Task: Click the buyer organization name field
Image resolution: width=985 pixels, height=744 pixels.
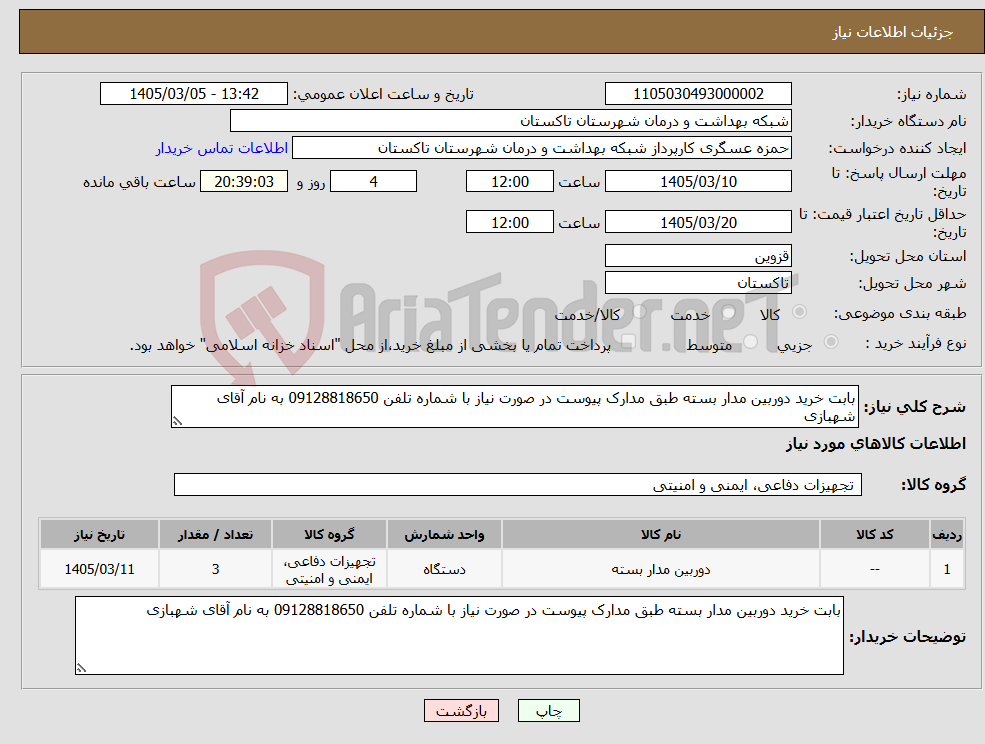Action: [511, 121]
